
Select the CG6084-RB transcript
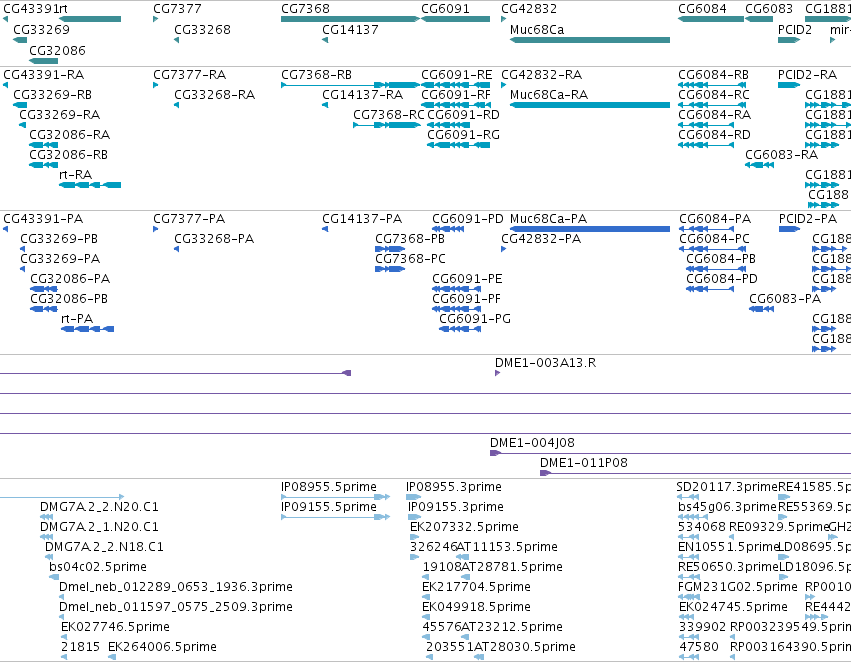712,85
